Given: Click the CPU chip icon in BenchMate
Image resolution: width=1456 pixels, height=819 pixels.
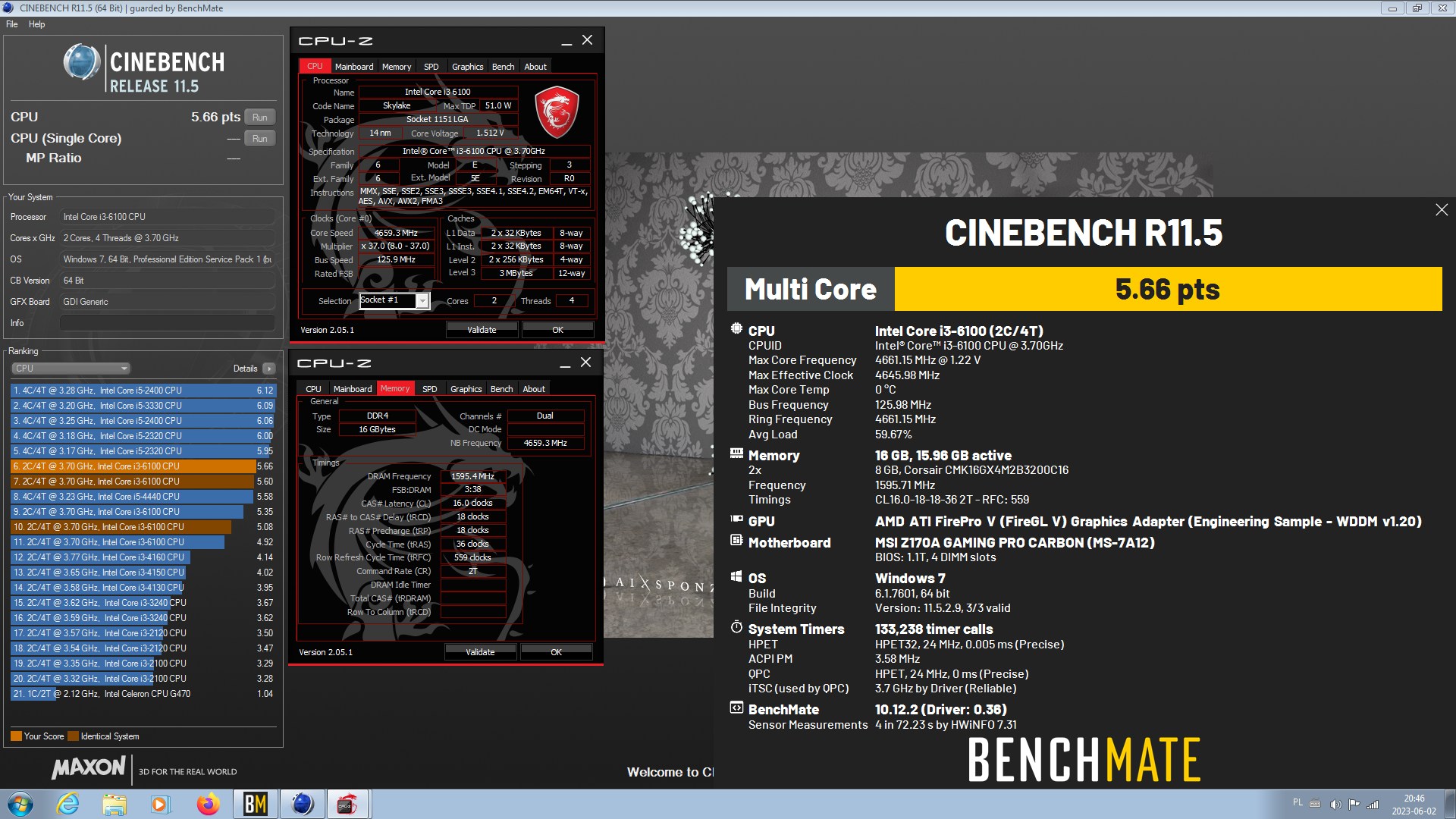Looking at the screenshot, I should (x=736, y=329).
